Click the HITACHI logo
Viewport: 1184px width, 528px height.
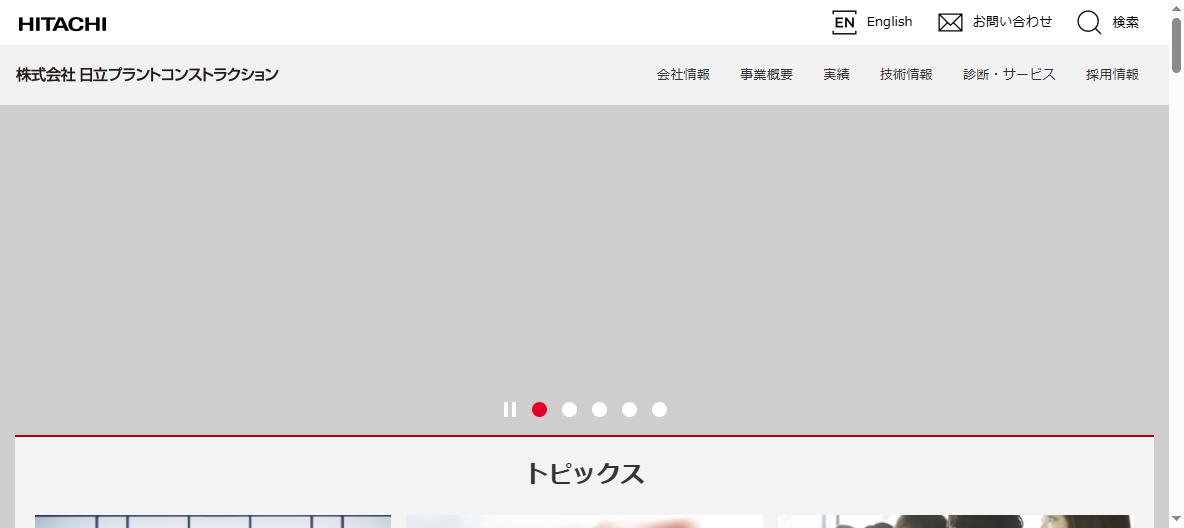click(63, 24)
